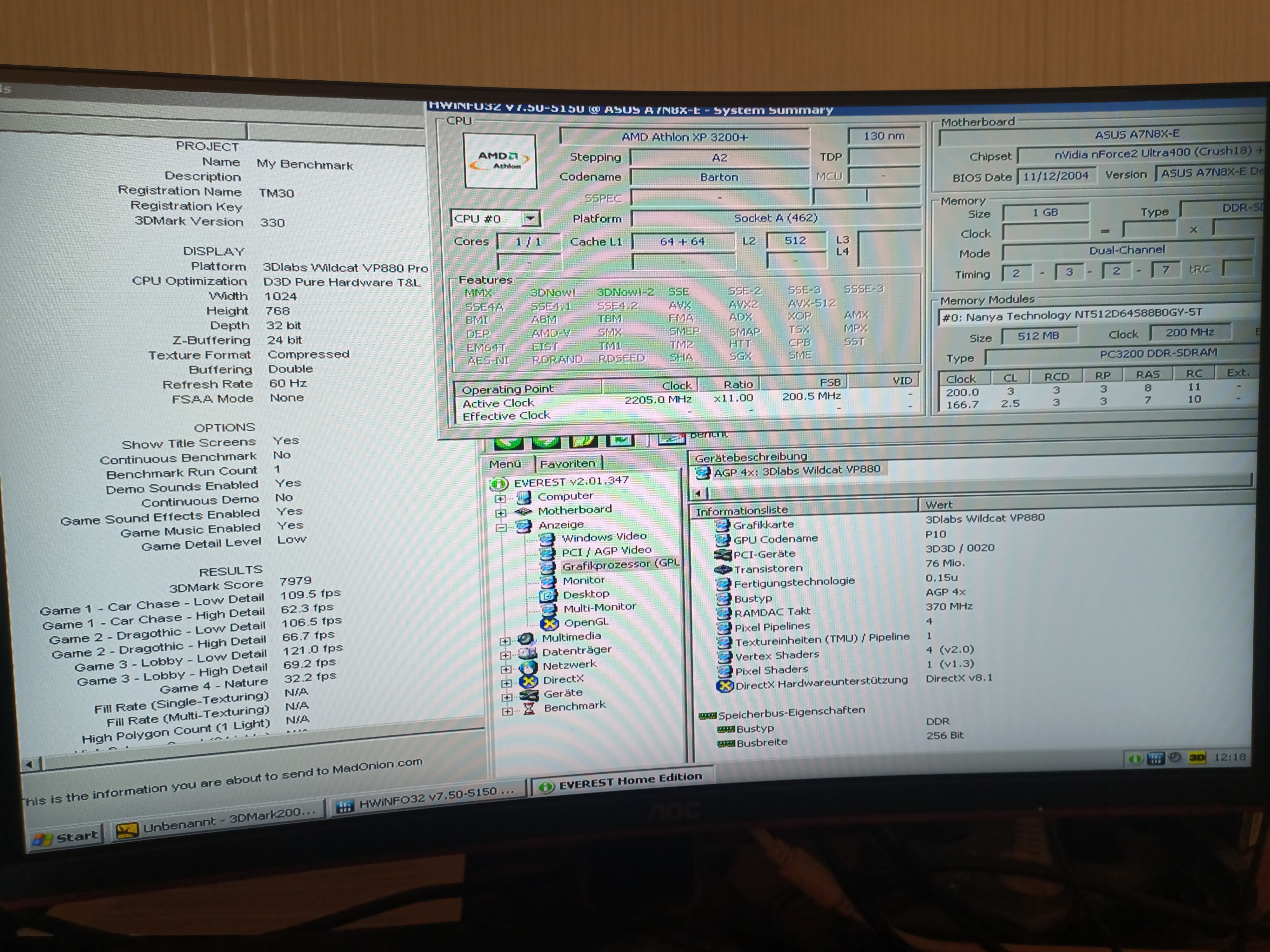Select the Windows Video tree icon
1270x952 pixels.
[547, 539]
